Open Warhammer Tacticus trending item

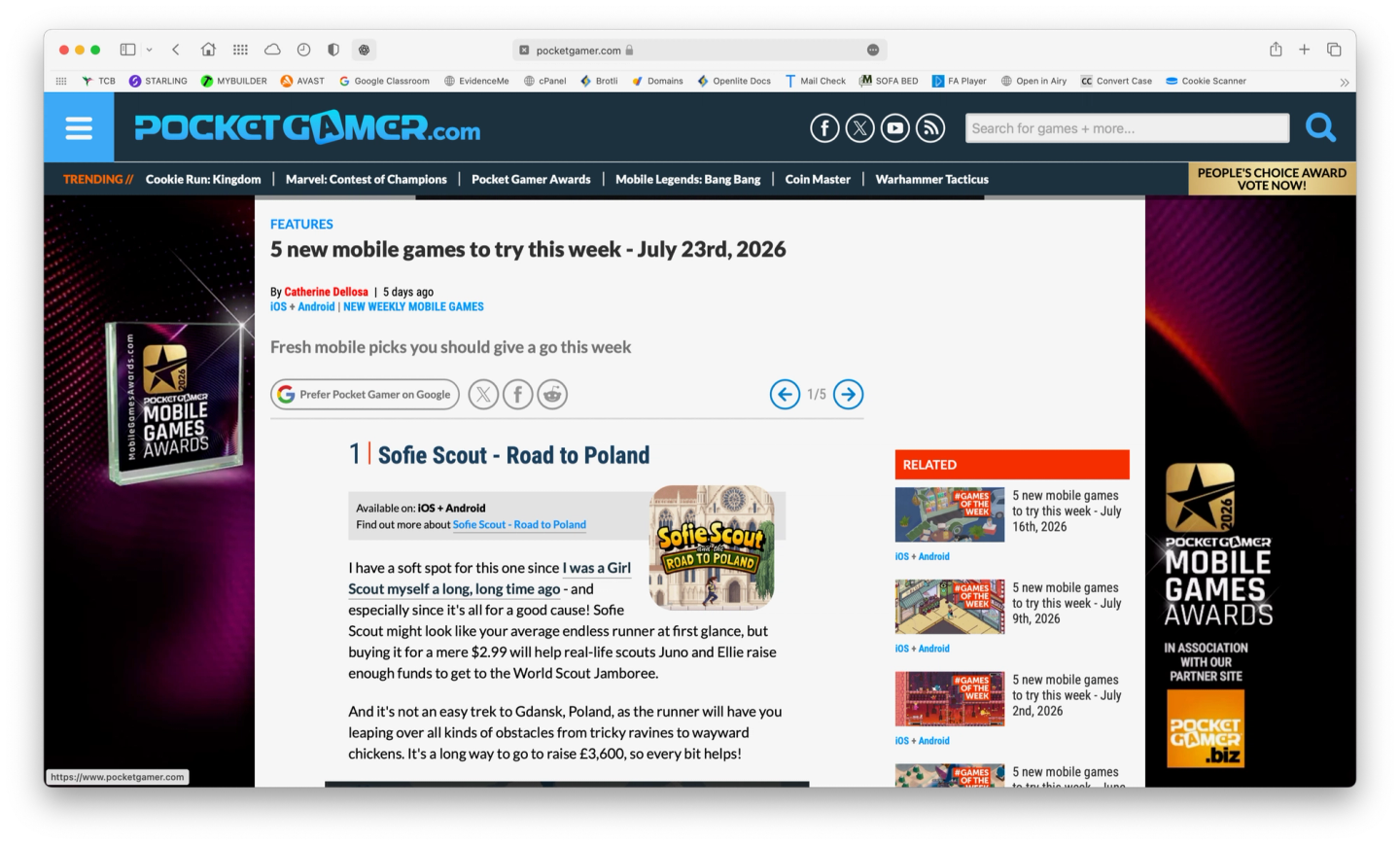click(x=931, y=179)
